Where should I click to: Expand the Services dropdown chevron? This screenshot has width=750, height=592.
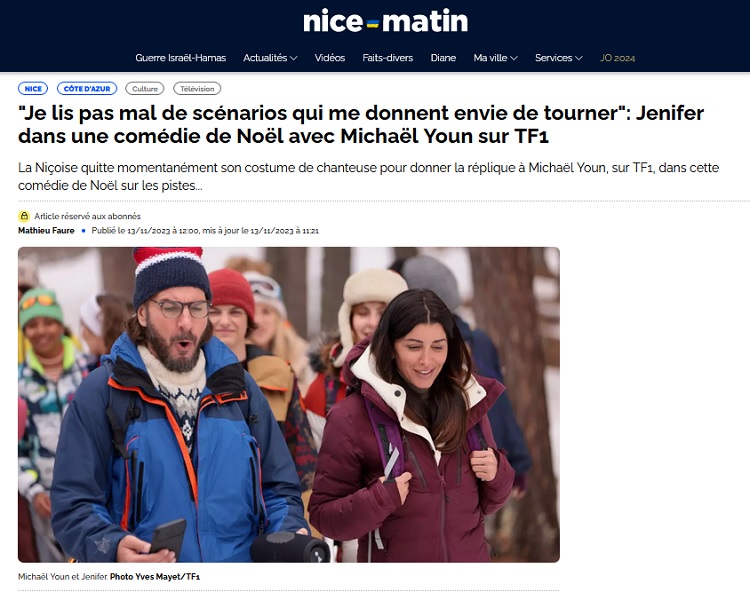[578, 58]
